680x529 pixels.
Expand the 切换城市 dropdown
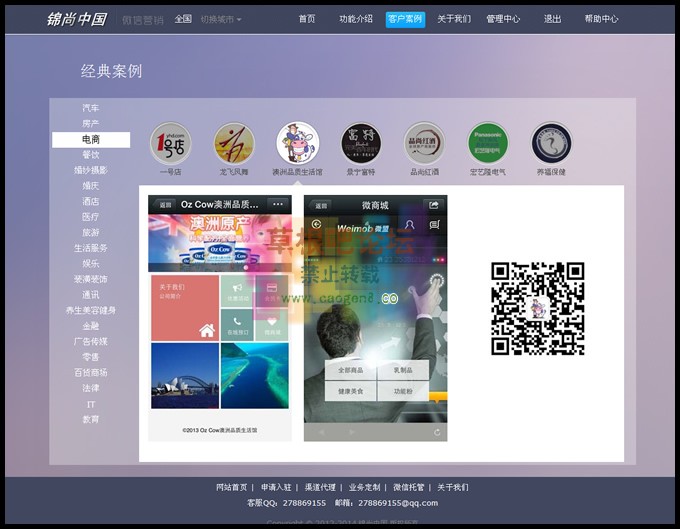click(221, 19)
